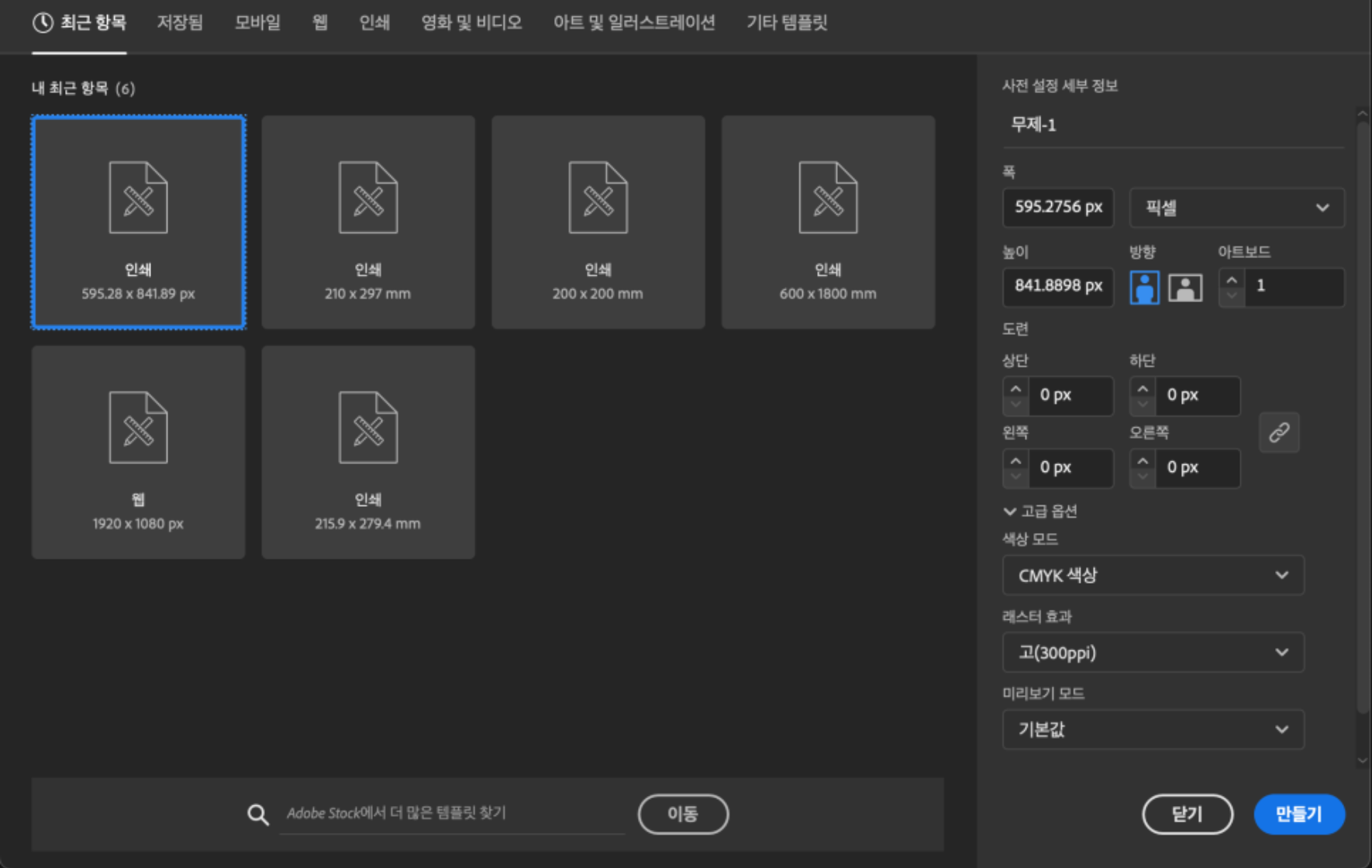
Task: Increase the top bleed (상단) value
Action: tap(1015, 387)
